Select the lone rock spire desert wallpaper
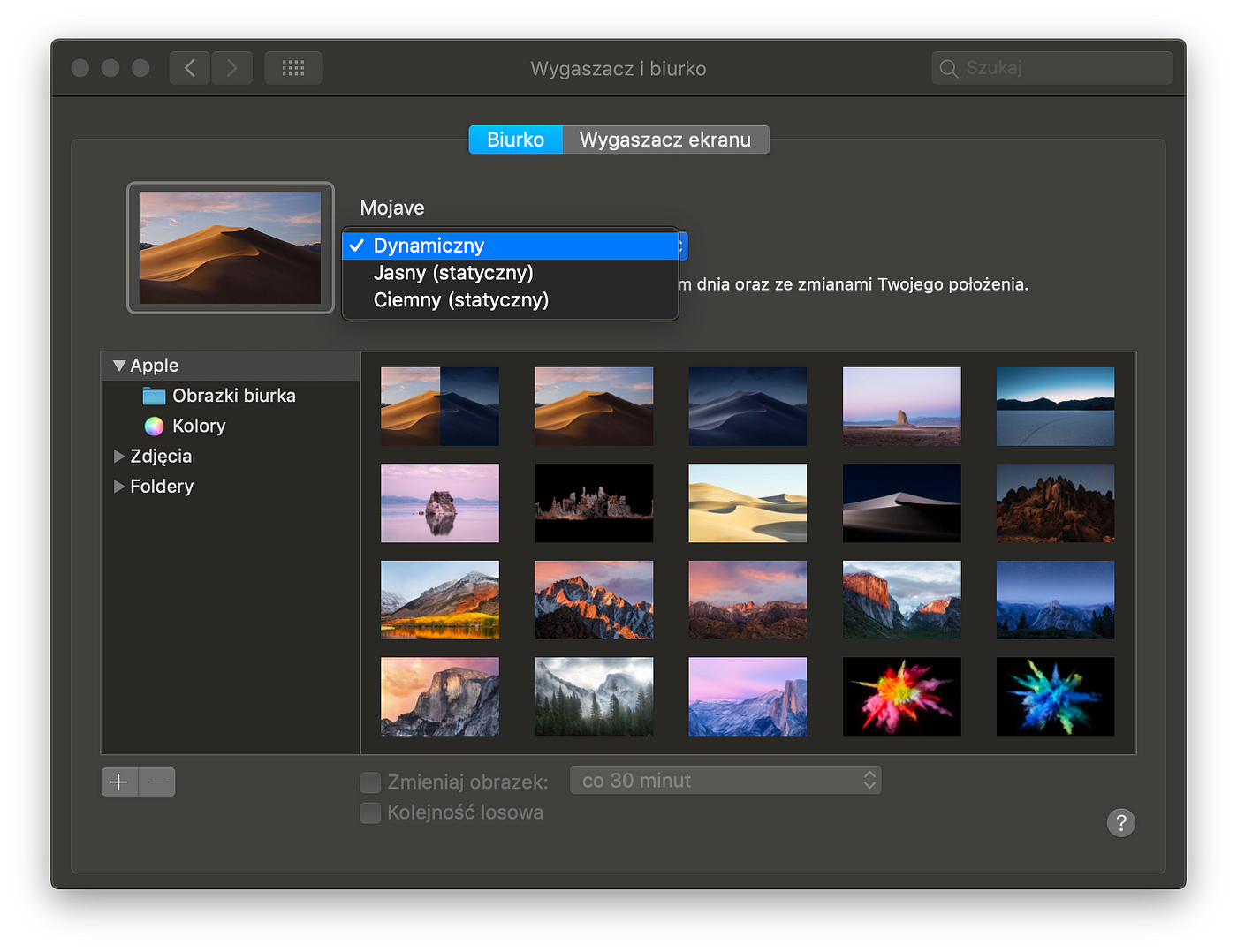1237x952 pixels. click(x=901, y=406)
